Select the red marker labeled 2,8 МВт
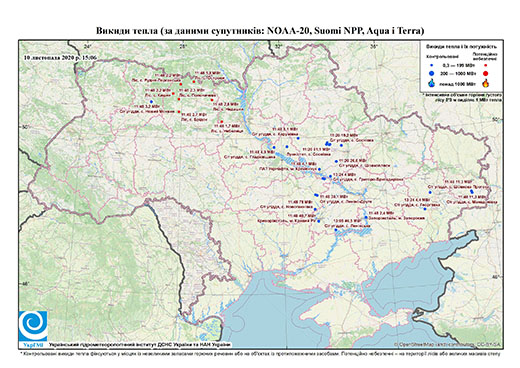The width and height of the screenshot is (520, 368). pos(212,100)
